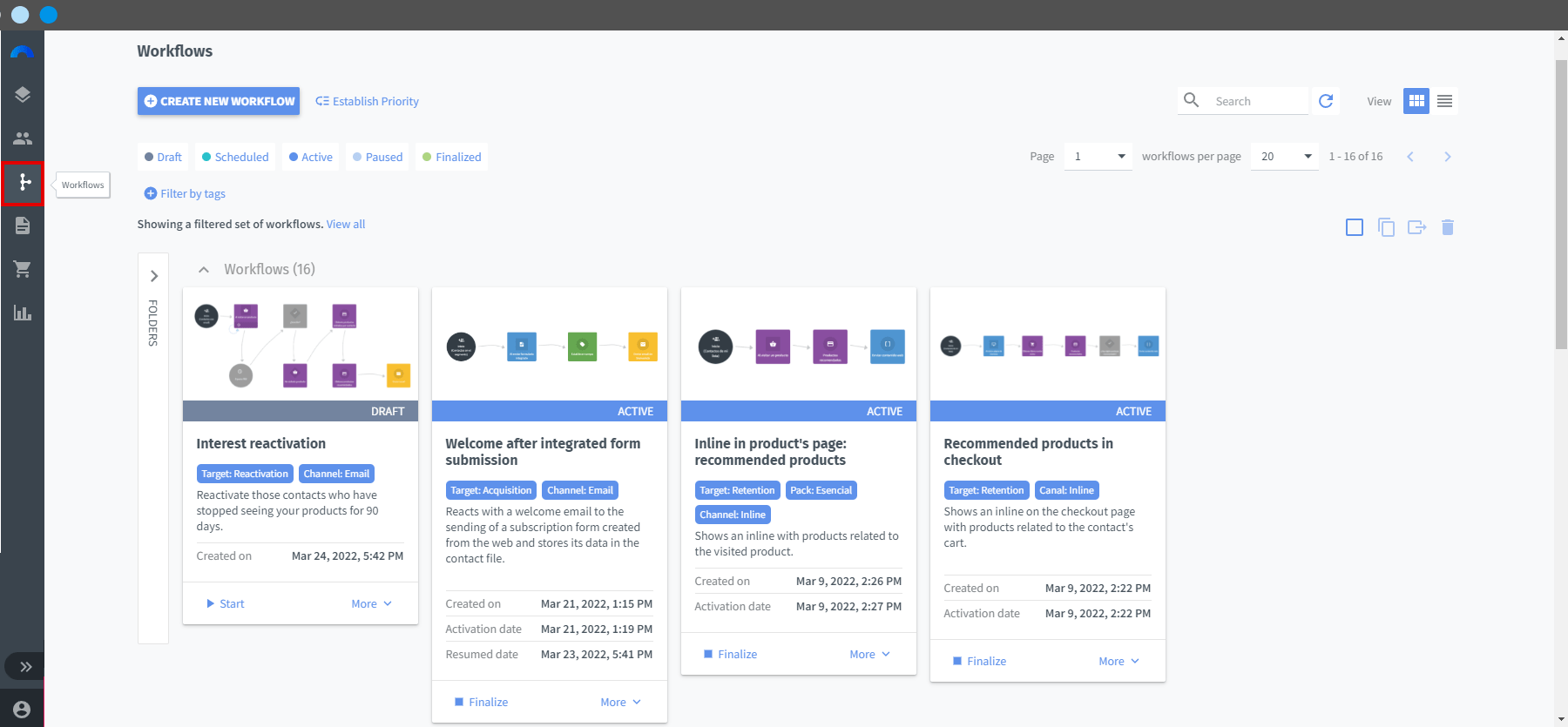Image resolution: width=1568 pixels, height=727 pixels.
Task: Expand the FOLDERS side panel
Action: tap(154, 276)
